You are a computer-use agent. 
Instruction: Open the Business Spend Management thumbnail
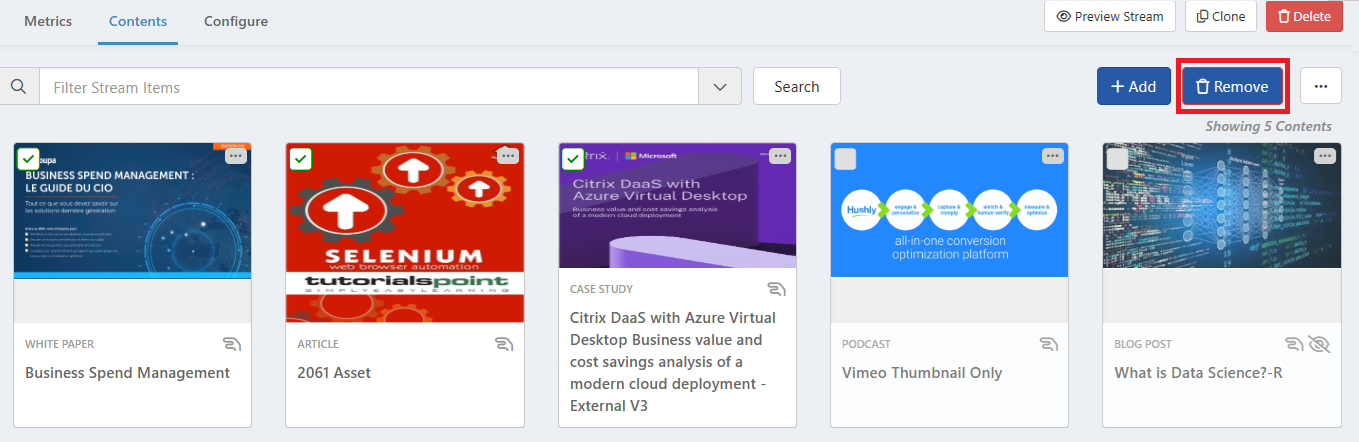[133, 210]
